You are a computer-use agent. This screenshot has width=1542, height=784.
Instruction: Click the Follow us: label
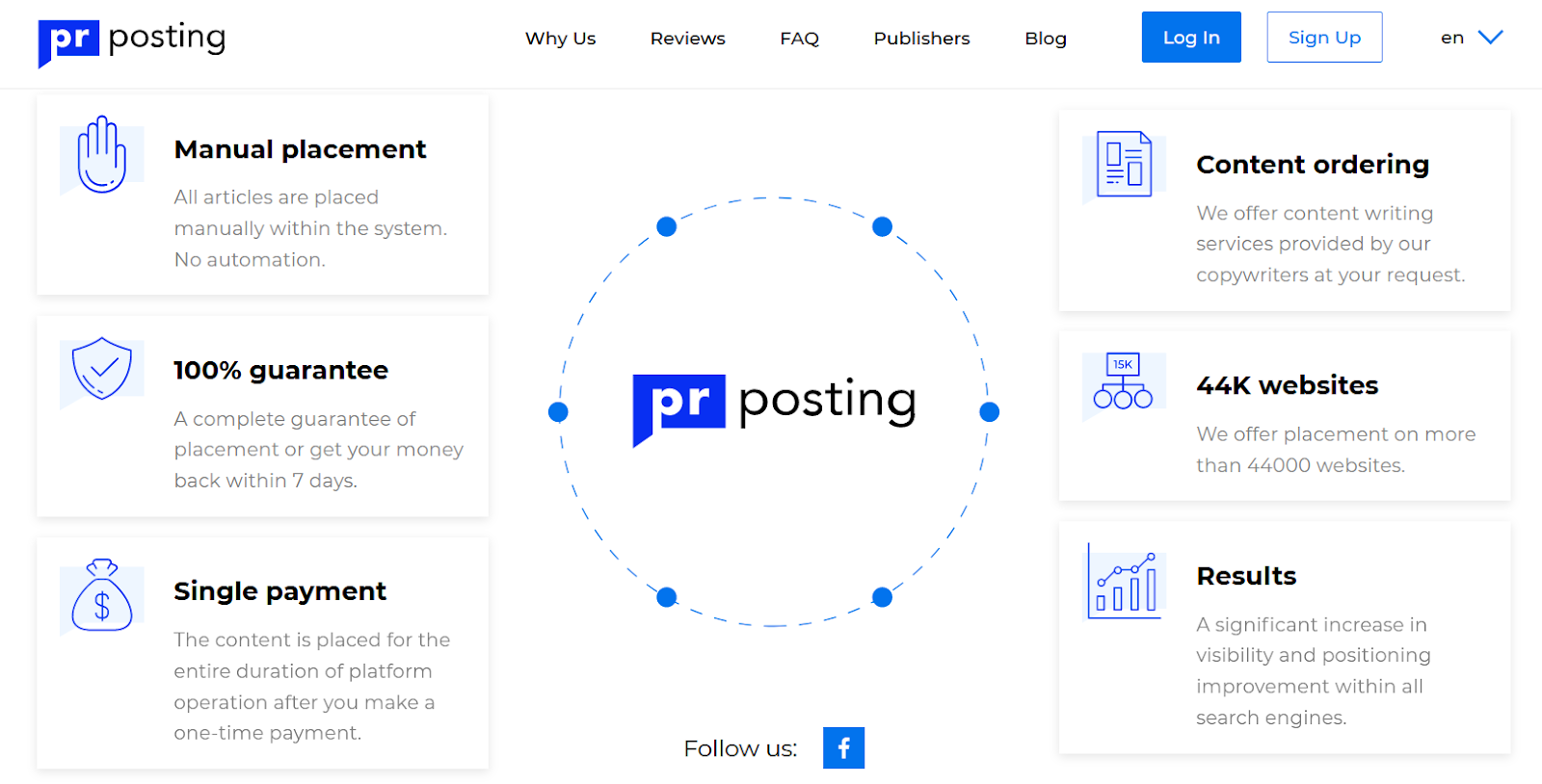click(x=740, y=748)
